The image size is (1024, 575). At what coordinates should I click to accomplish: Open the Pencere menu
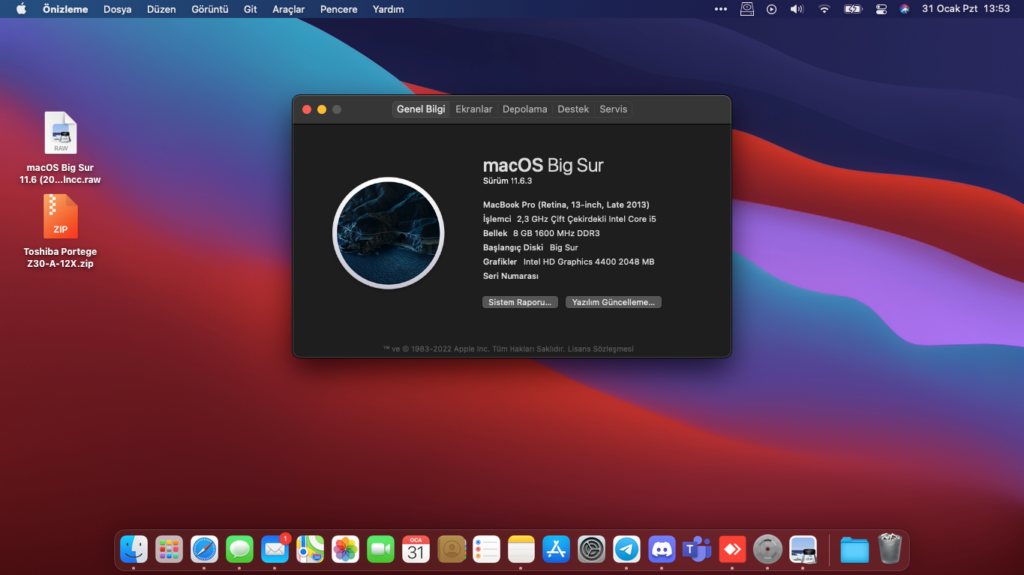tap(339, 9)
